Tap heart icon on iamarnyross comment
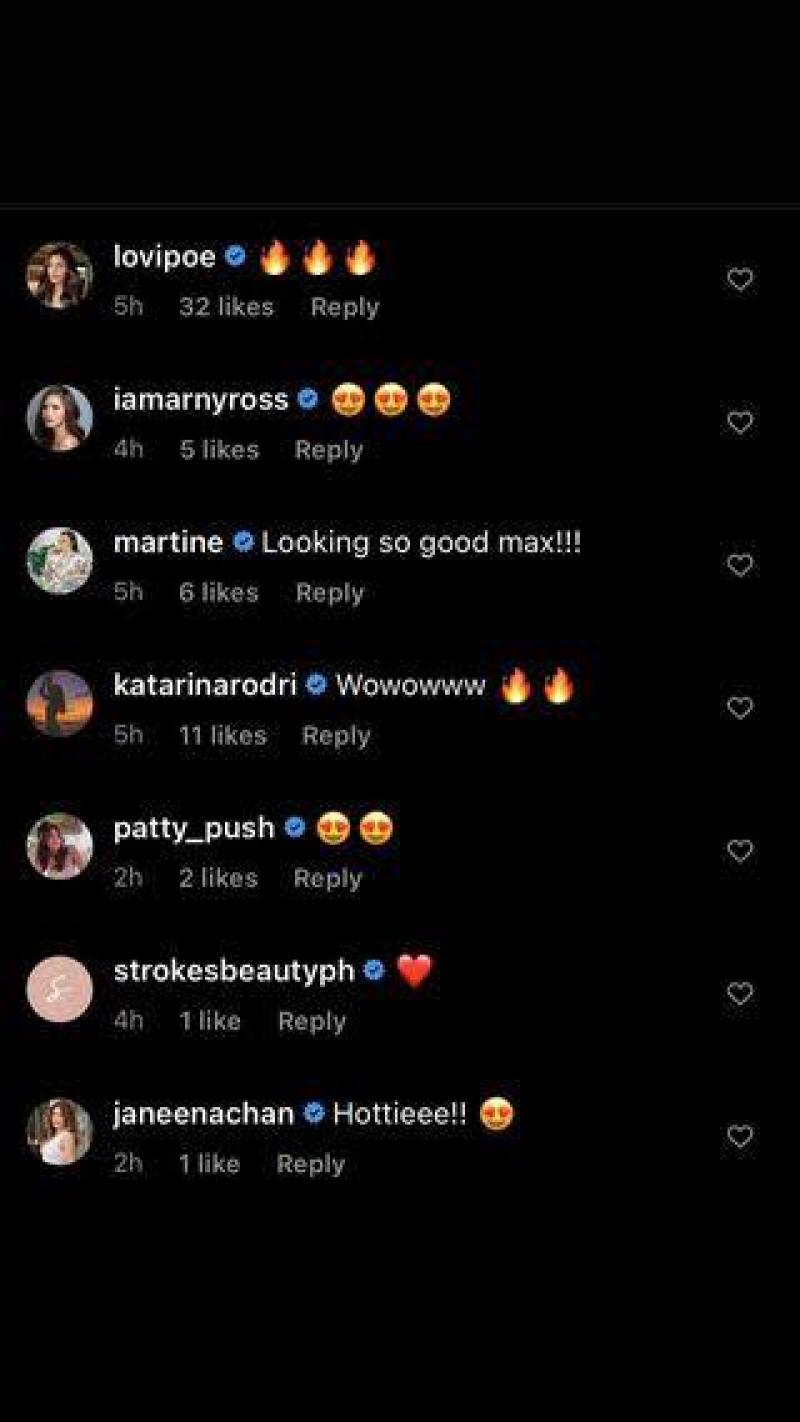Screen dimensions: 800x1422 pyautogui.click(x=739, y=423)
